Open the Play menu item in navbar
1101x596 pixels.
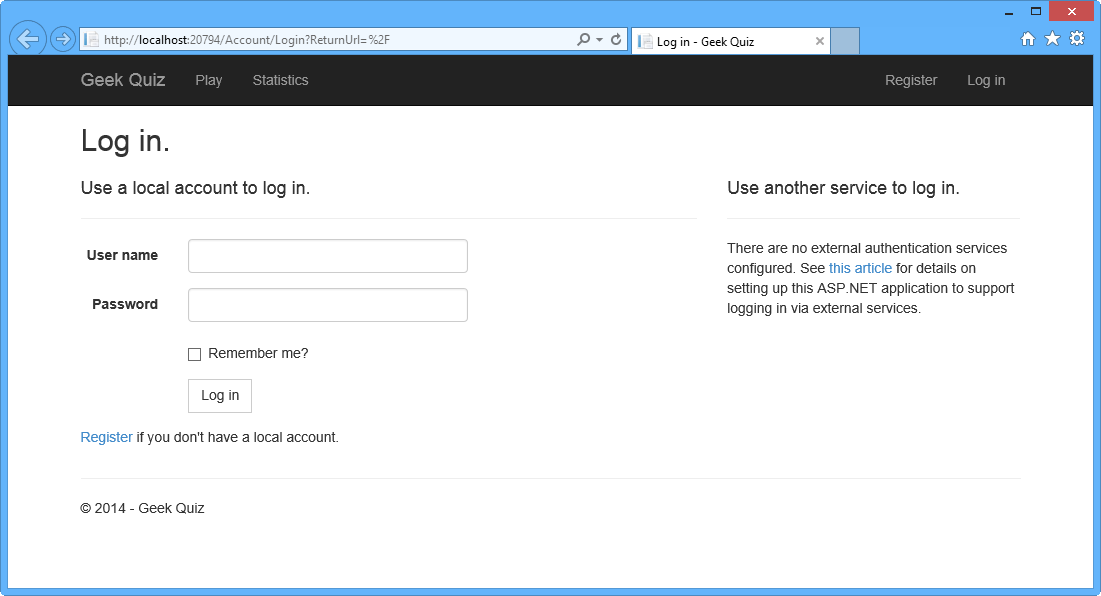(209, 80)
